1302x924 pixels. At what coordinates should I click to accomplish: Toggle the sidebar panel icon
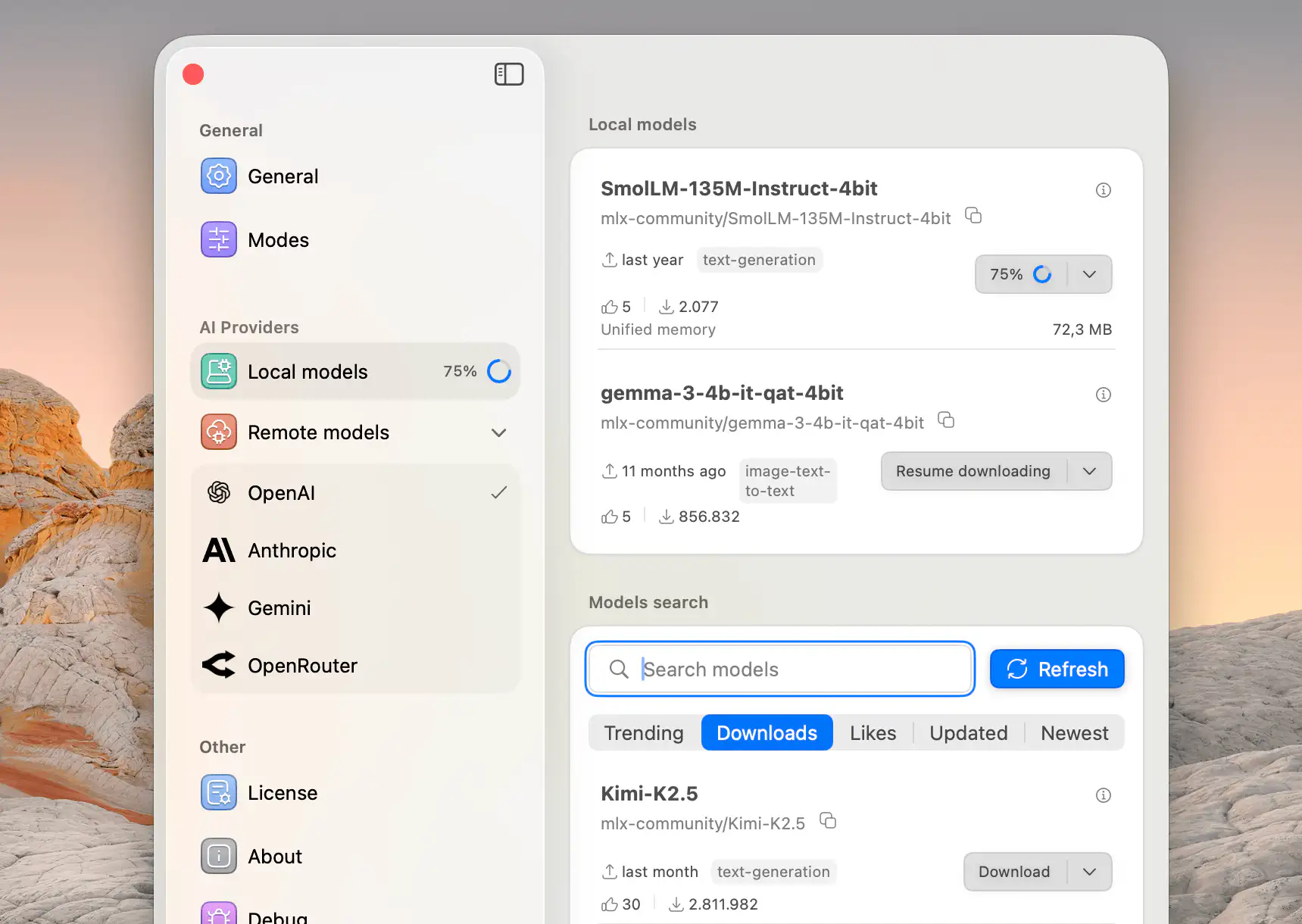pos(509,74)
